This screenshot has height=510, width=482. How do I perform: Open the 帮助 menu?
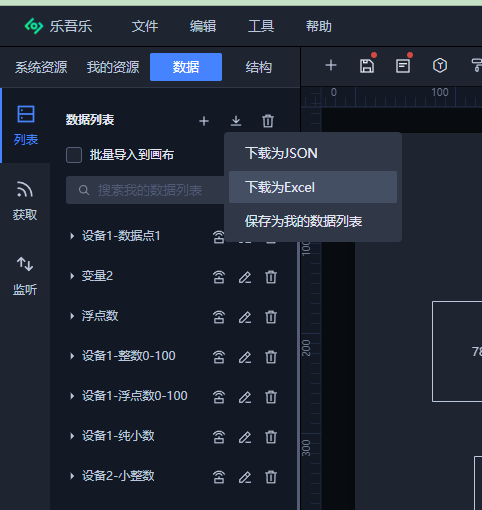click(x=319, y=26)
